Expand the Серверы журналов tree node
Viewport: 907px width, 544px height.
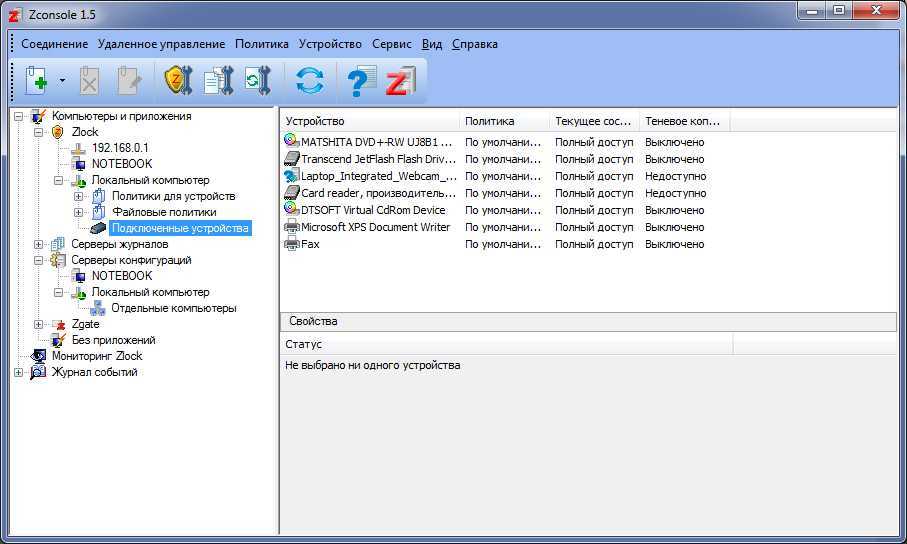click(39, 244)
